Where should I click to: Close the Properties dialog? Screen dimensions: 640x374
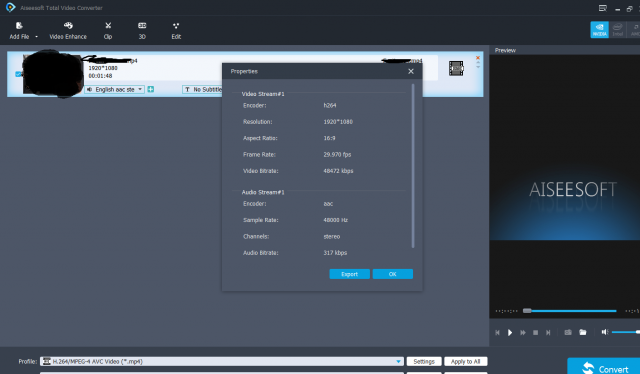(411, 71)
